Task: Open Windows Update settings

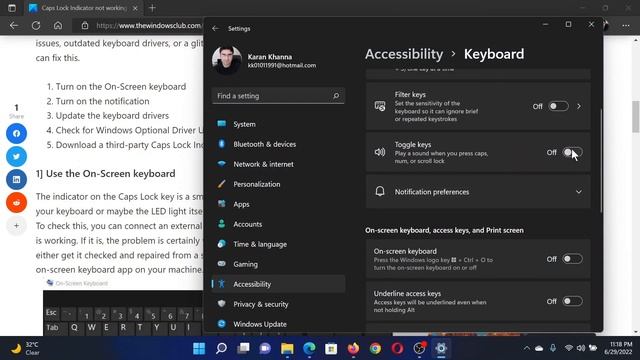Action: 278,324
